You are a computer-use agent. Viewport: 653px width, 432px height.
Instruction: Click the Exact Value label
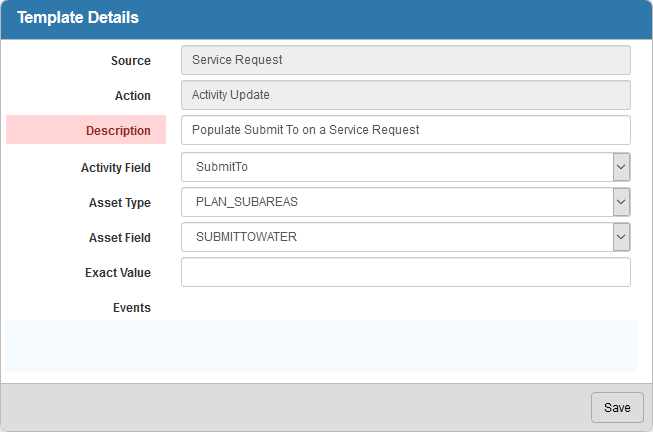pyautogui.click(x=118, y=272)
